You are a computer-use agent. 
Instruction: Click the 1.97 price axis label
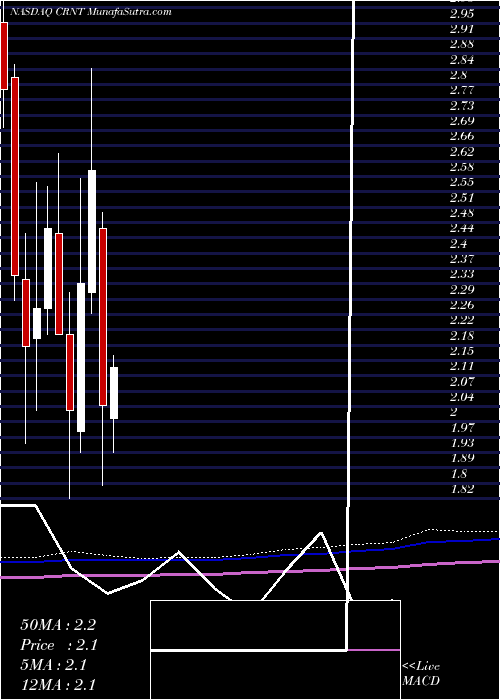(461, 427)
